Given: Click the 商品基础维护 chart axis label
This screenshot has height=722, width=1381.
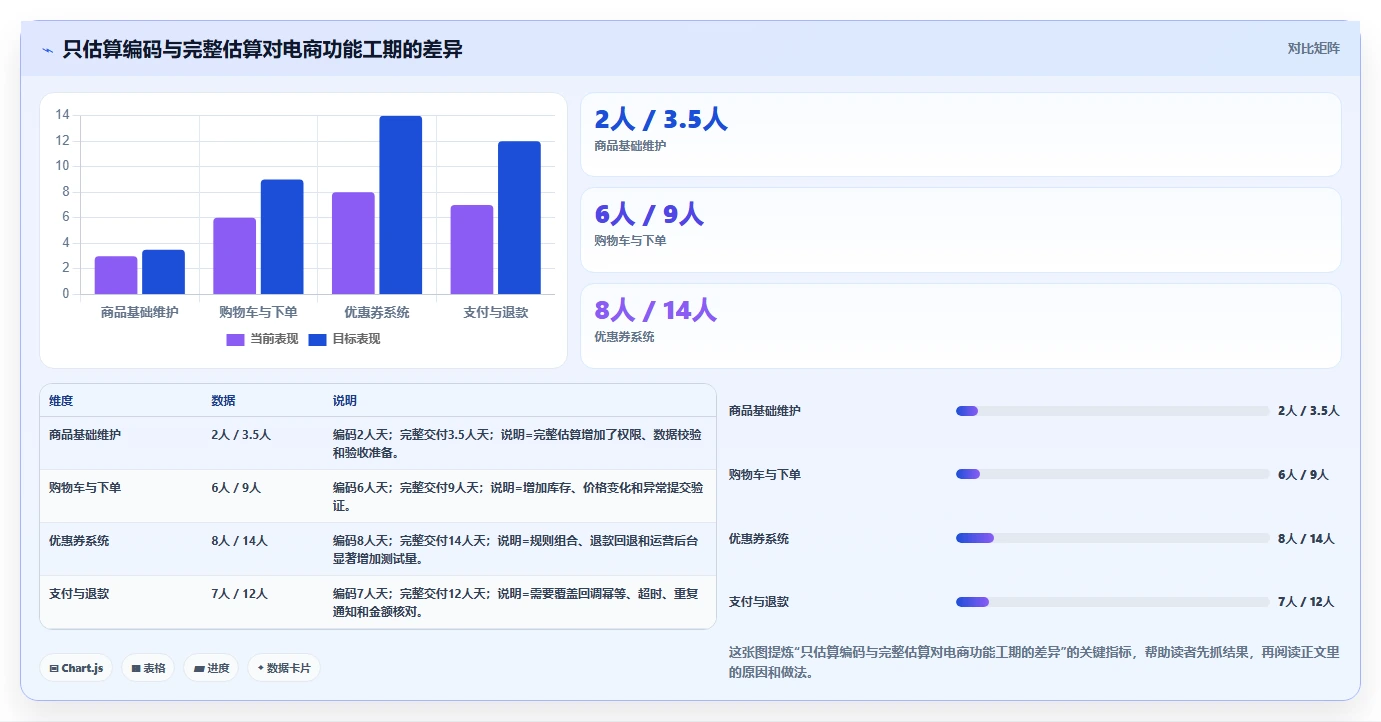Looking at the screenshot, I should [140, 313].
